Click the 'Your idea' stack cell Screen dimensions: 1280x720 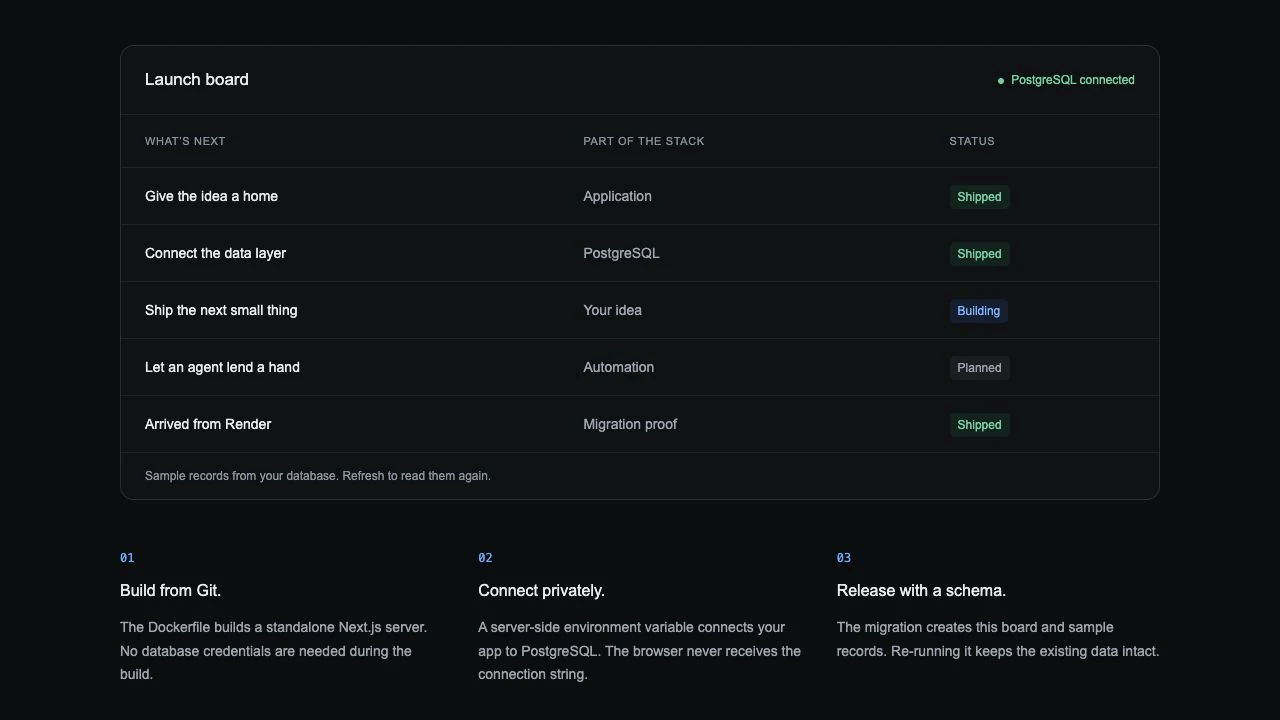[612, 310]
